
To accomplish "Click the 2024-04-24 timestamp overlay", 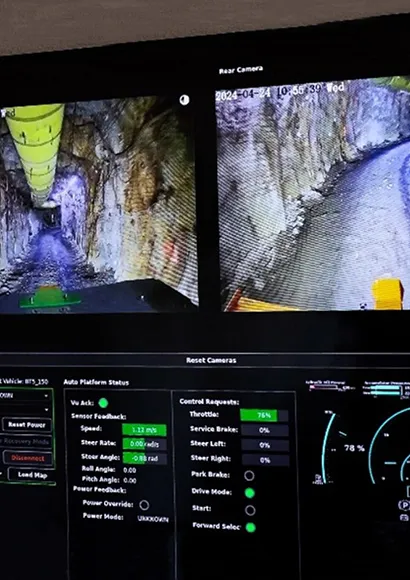I will [x=280, y=92].
